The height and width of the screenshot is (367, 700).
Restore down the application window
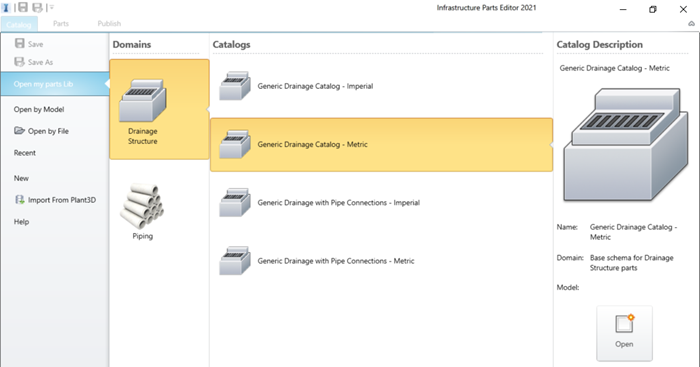point(653,9)
